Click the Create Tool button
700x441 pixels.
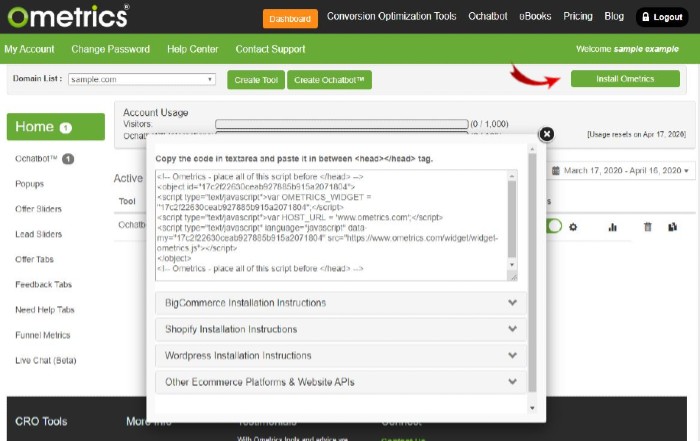coord(256,80)
